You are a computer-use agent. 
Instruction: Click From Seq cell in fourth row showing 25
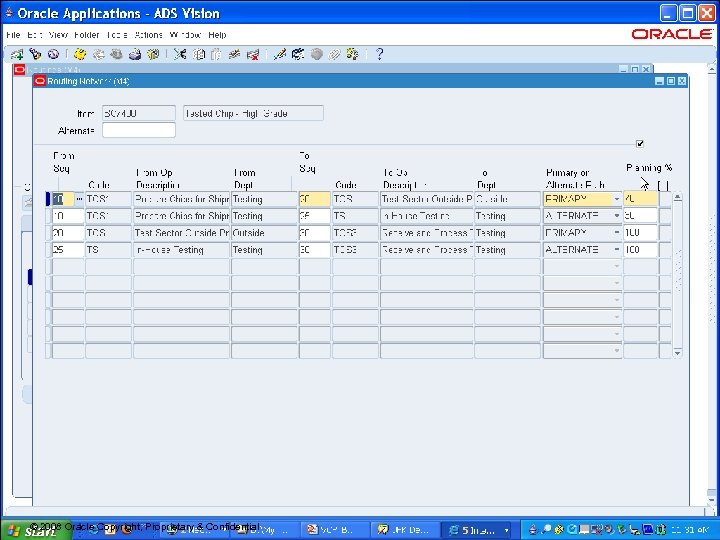coord(68,250)
